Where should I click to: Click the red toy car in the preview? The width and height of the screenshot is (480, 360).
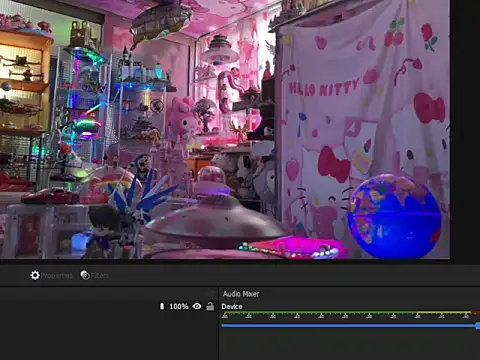[50, 196]
